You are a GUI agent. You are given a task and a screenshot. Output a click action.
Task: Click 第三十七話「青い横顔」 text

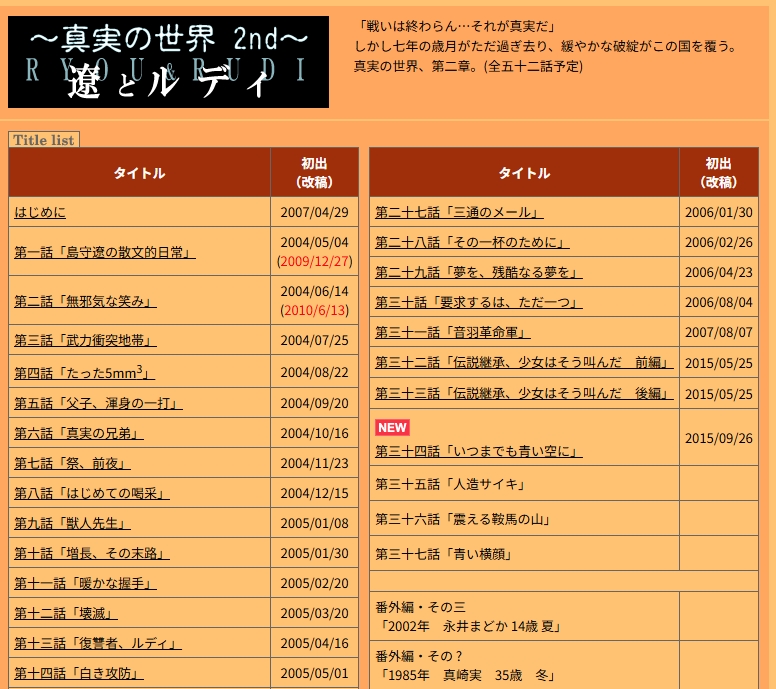(443, 554)
